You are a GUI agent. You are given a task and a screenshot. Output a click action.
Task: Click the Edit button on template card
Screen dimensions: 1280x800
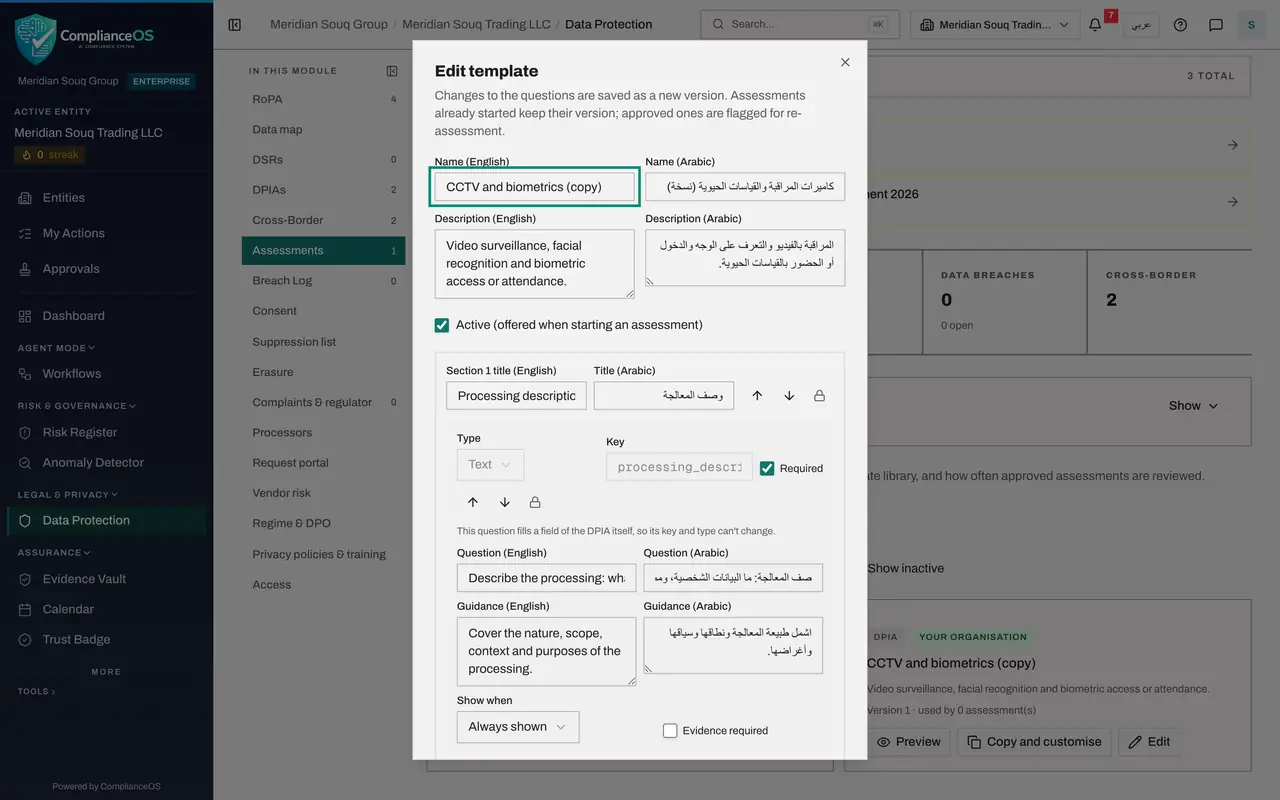1149,742
